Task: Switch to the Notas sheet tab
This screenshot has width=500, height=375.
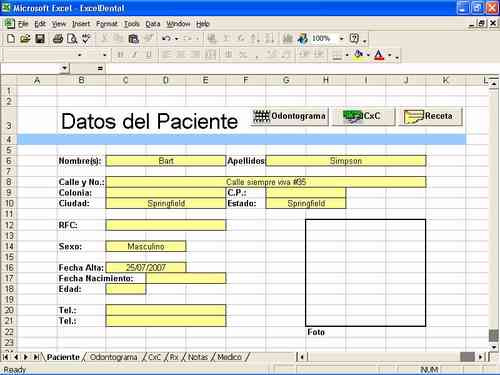Action: point(198,357)
